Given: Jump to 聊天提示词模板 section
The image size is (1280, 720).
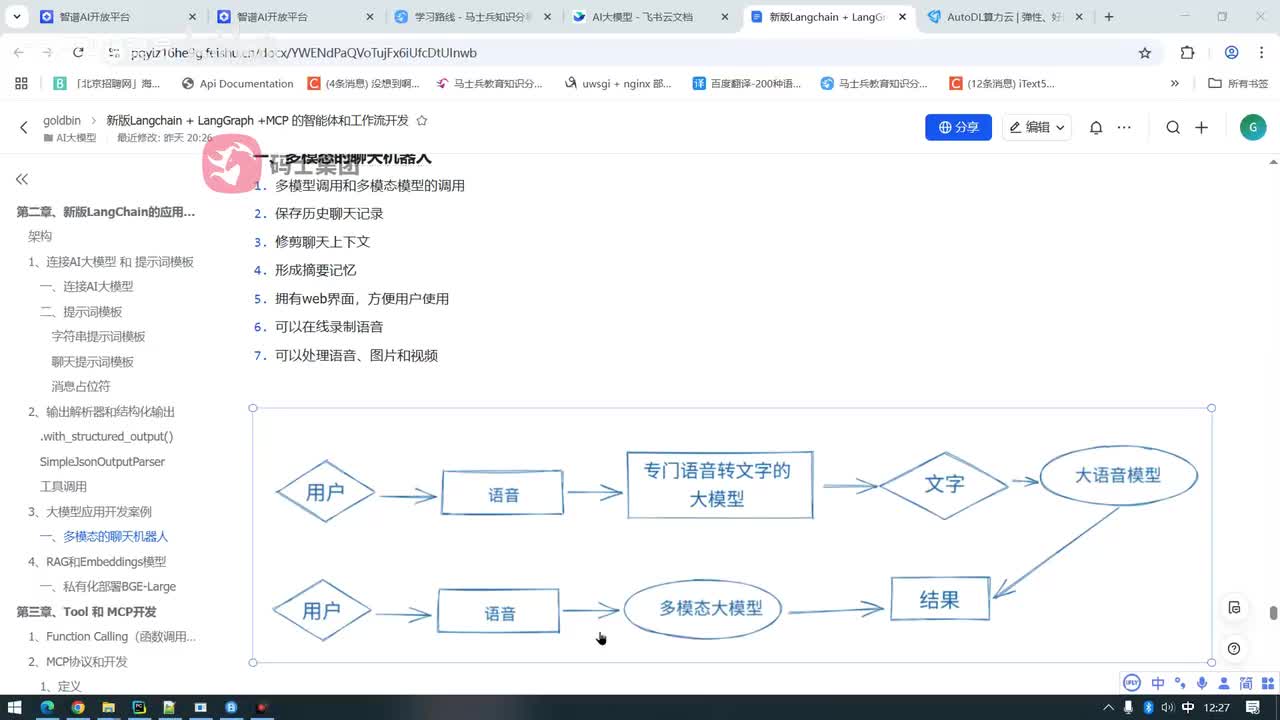Looking at the screenshot, I should (92, 362).
